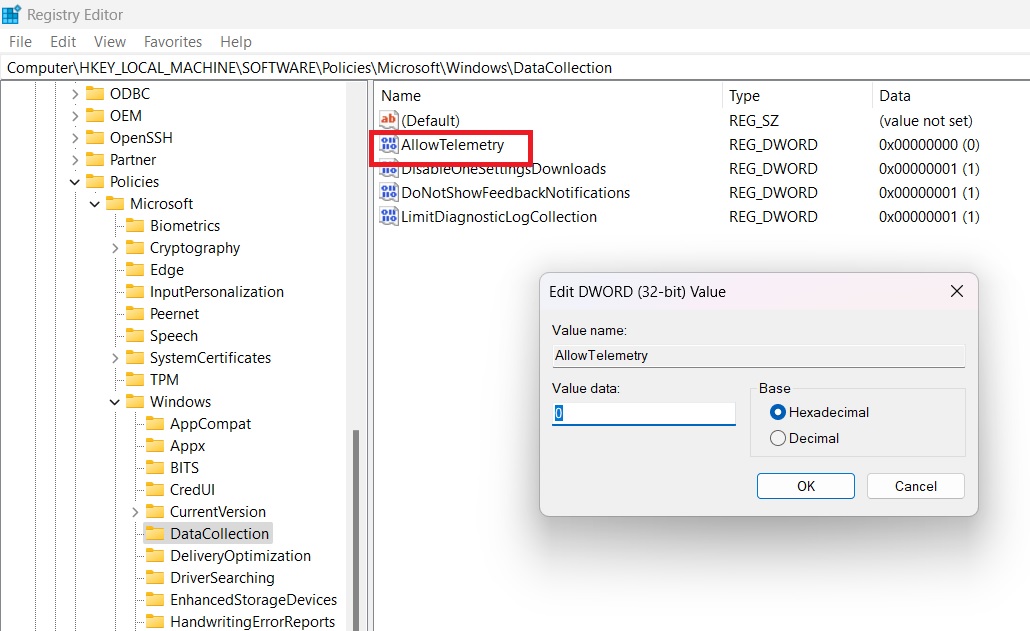This screenshot has width=1030, height=631.
Task: Select the Decimal base option
Action: pyautogui.click(x=778, y=438)
